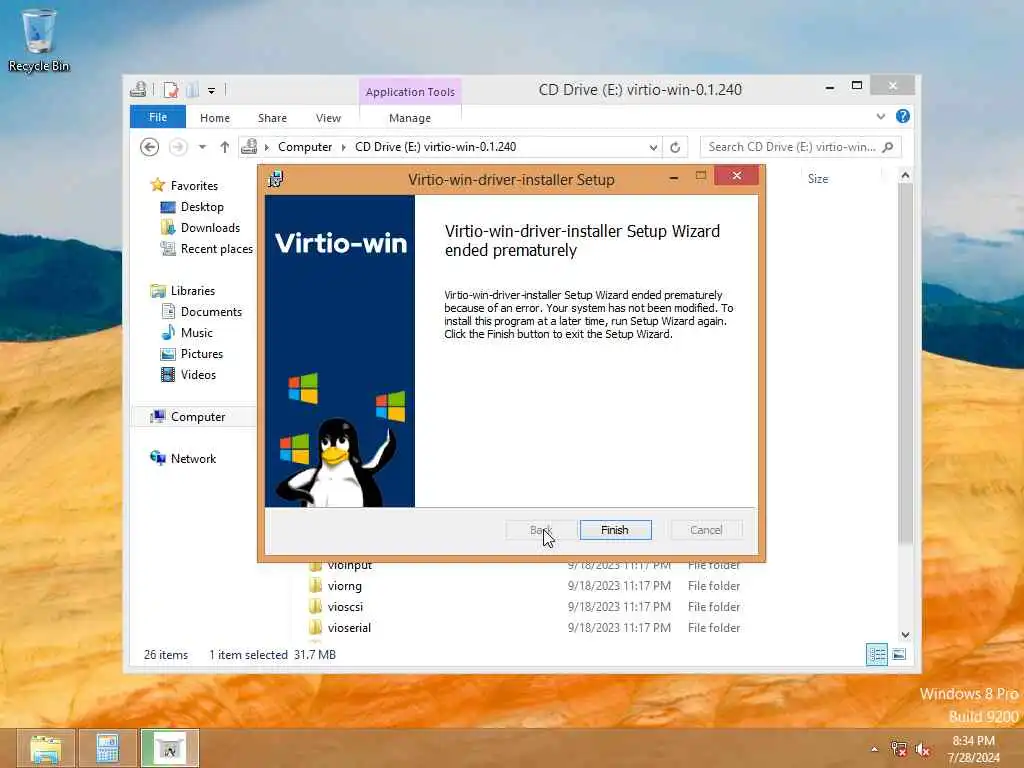Image resolution: width=1024 pixels, height=768 pixels.
Task: Select Favorites in the navigation pane
Action: tap(193, 185)
